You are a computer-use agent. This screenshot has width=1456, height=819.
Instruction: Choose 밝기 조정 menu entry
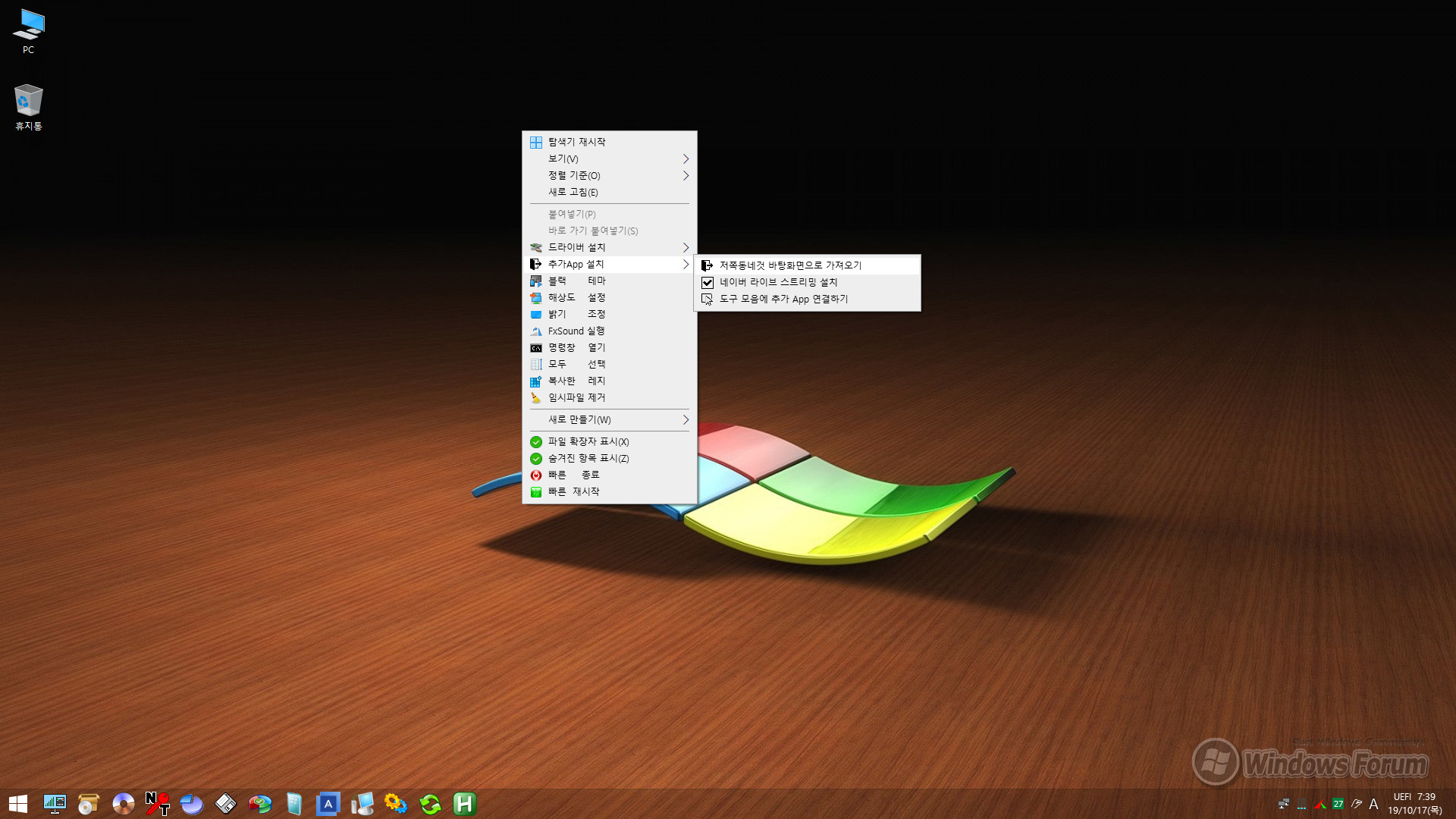point(609,314)
